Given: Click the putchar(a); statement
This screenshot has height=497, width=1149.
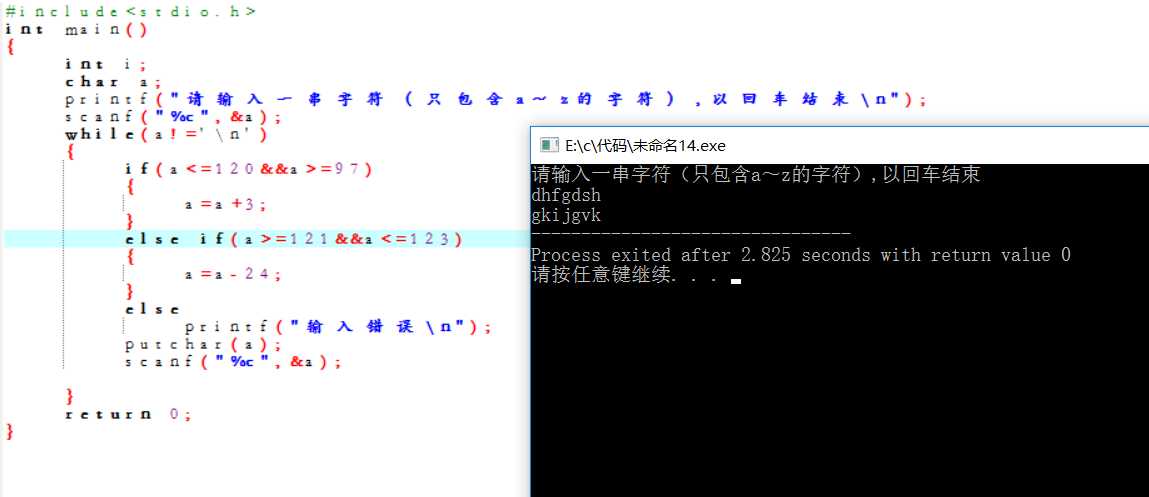Looking at the screenshot, I should (x=203, y=345).
